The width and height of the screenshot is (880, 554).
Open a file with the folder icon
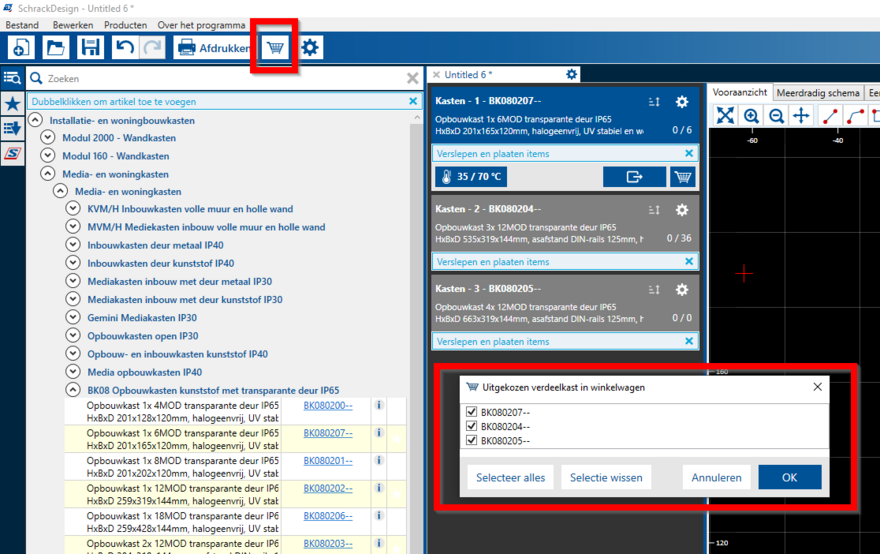(55, 48)
